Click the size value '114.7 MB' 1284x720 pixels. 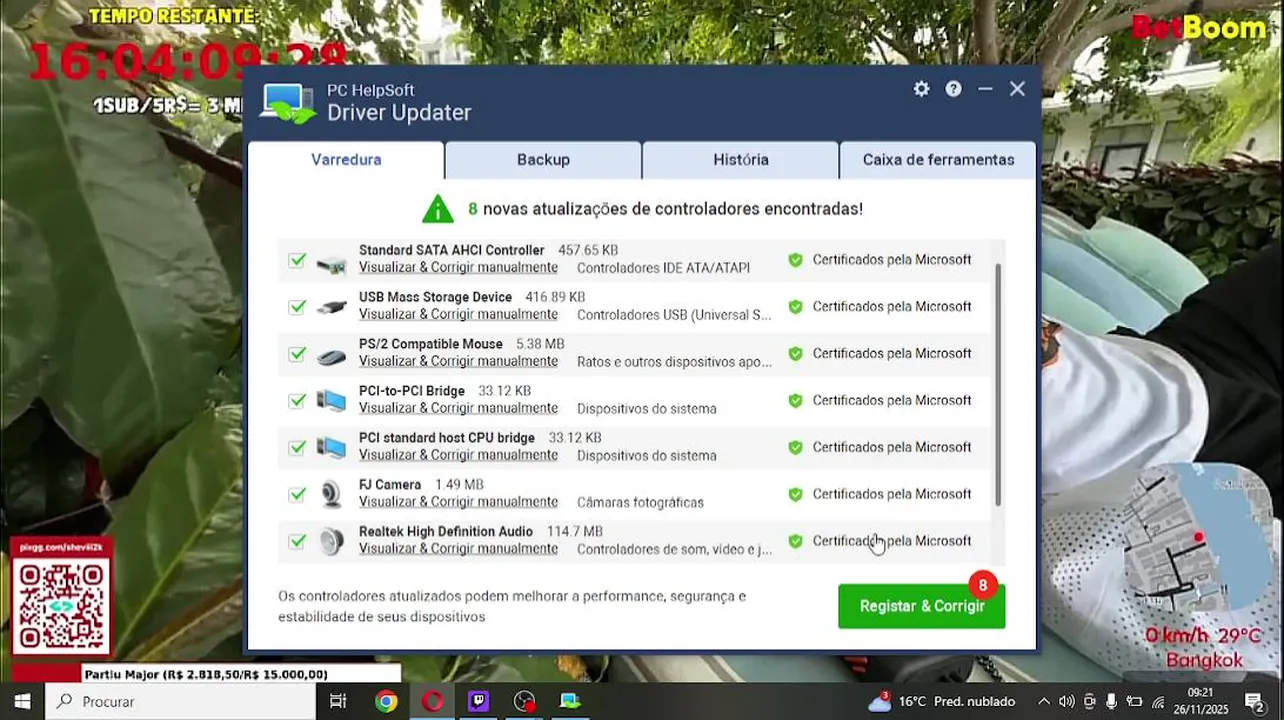pyautogui.click(x=575, y=531)
